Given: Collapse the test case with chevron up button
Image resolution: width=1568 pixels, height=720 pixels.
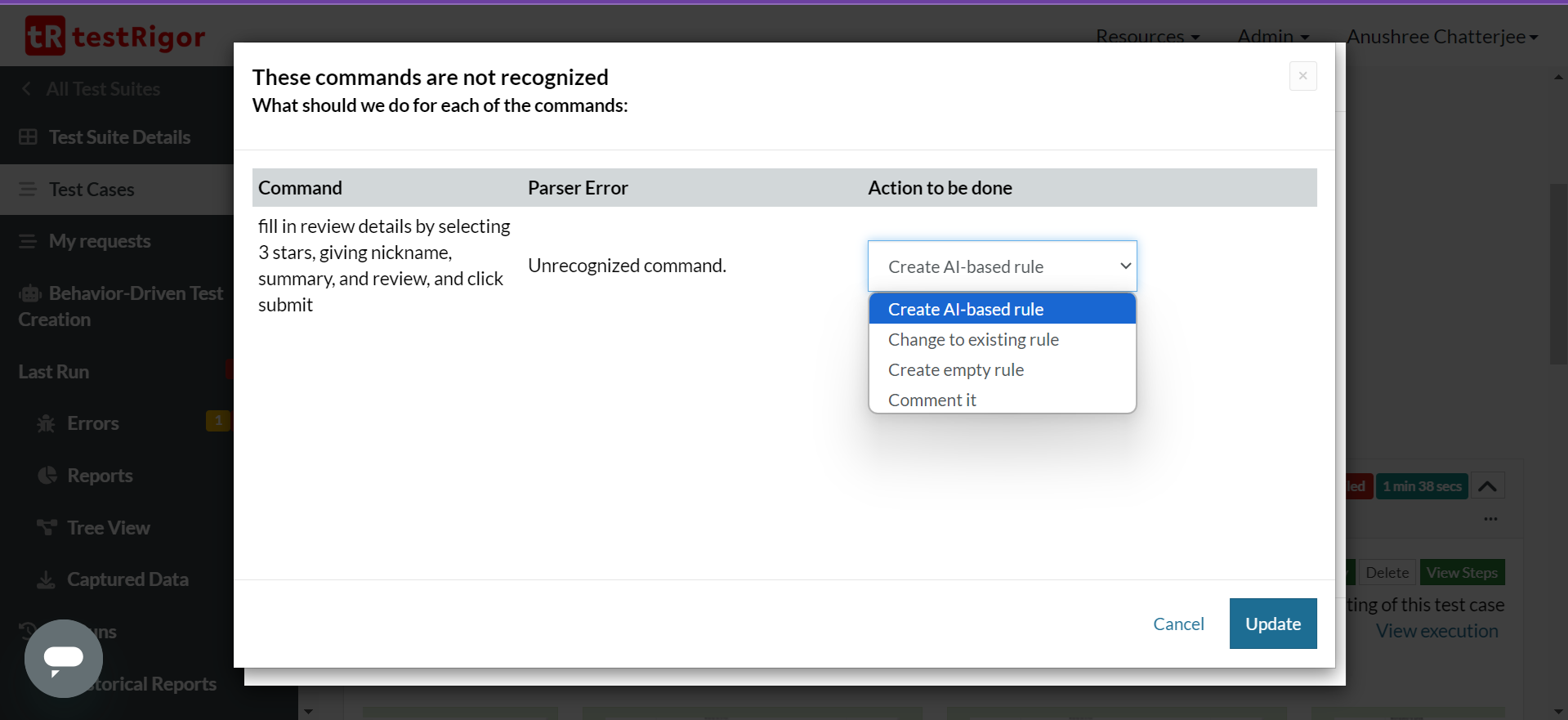Looking at the screenshot, I should (1487, 486).
